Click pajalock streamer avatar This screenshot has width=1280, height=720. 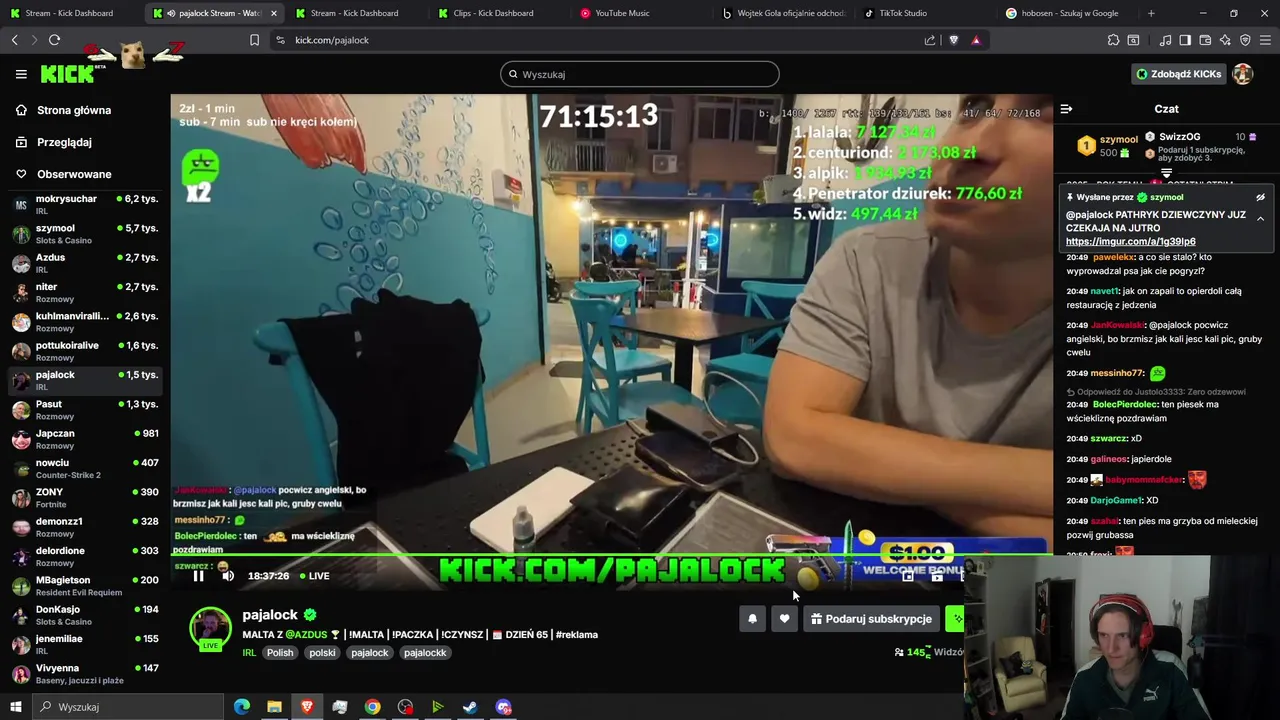[x=210, y=627]
